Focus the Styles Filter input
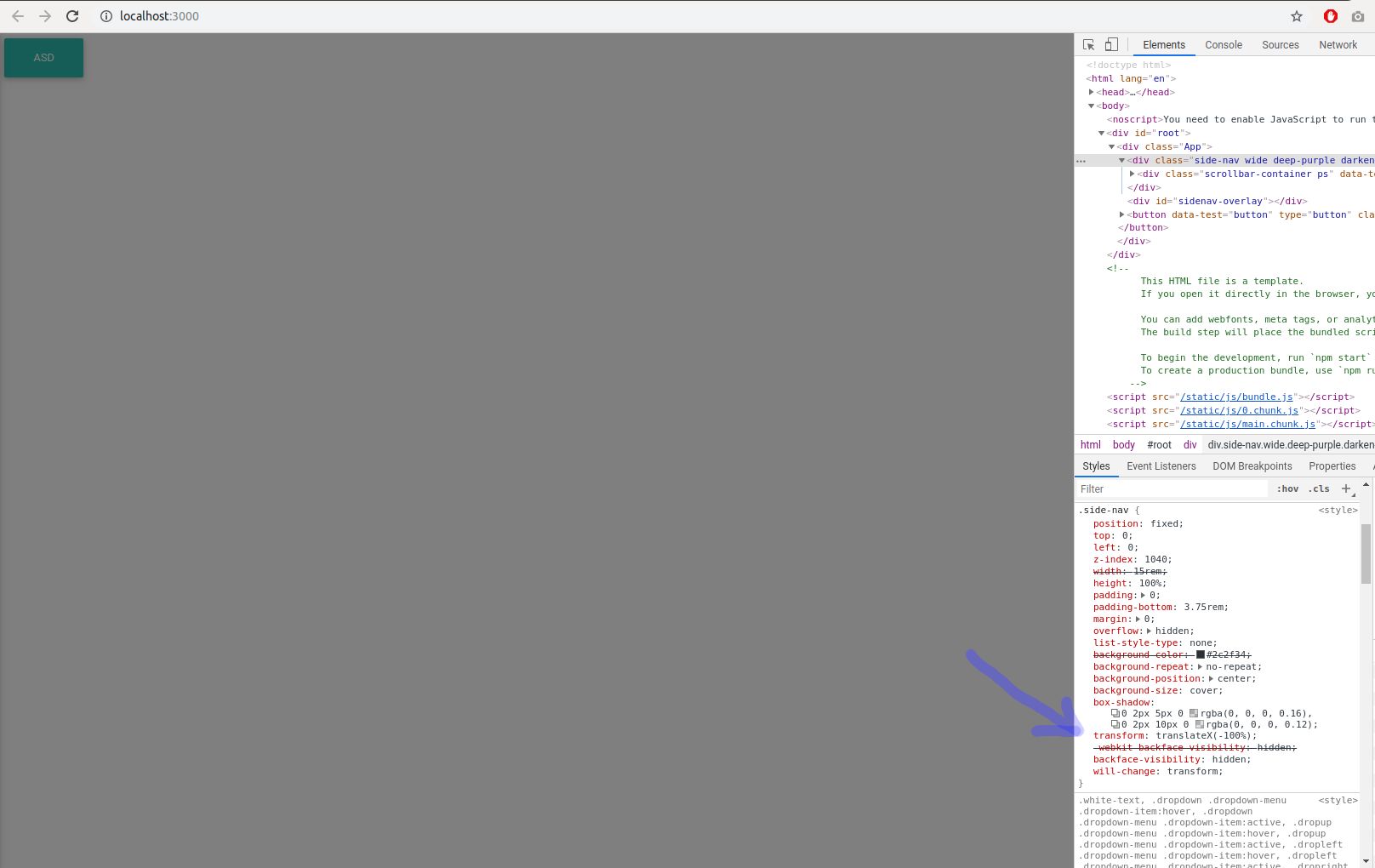The width and height of the screenshot is (1375, 868). tap(1172, 488)
